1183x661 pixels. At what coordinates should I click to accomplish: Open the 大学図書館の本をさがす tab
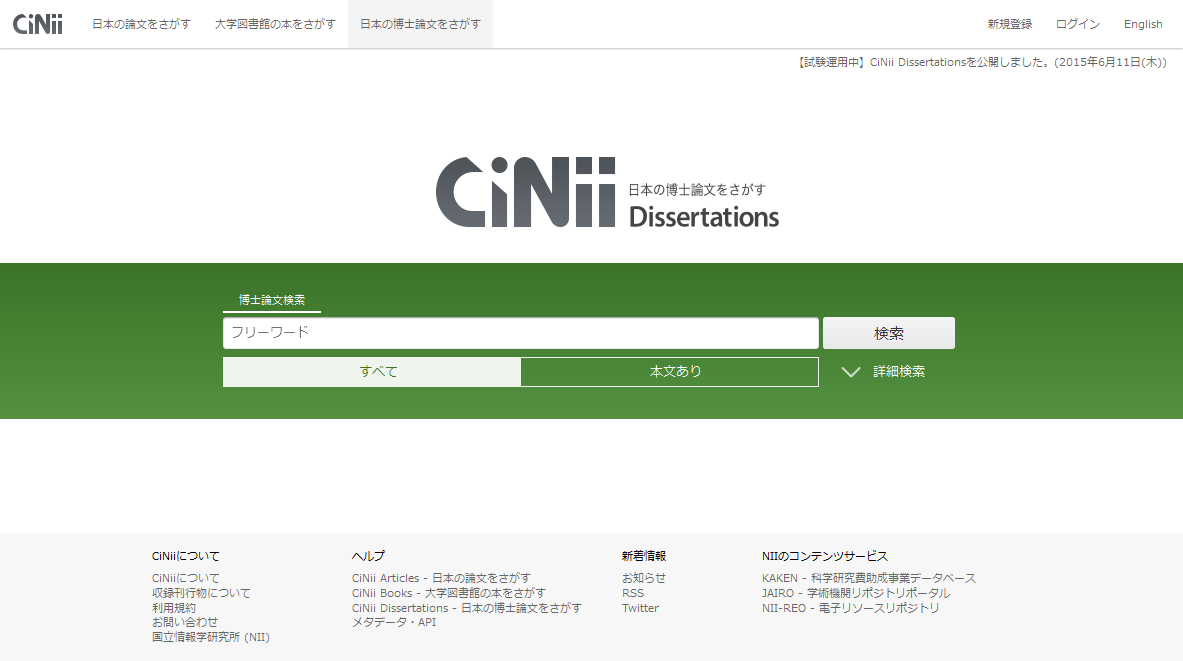[x=275, y=24]
